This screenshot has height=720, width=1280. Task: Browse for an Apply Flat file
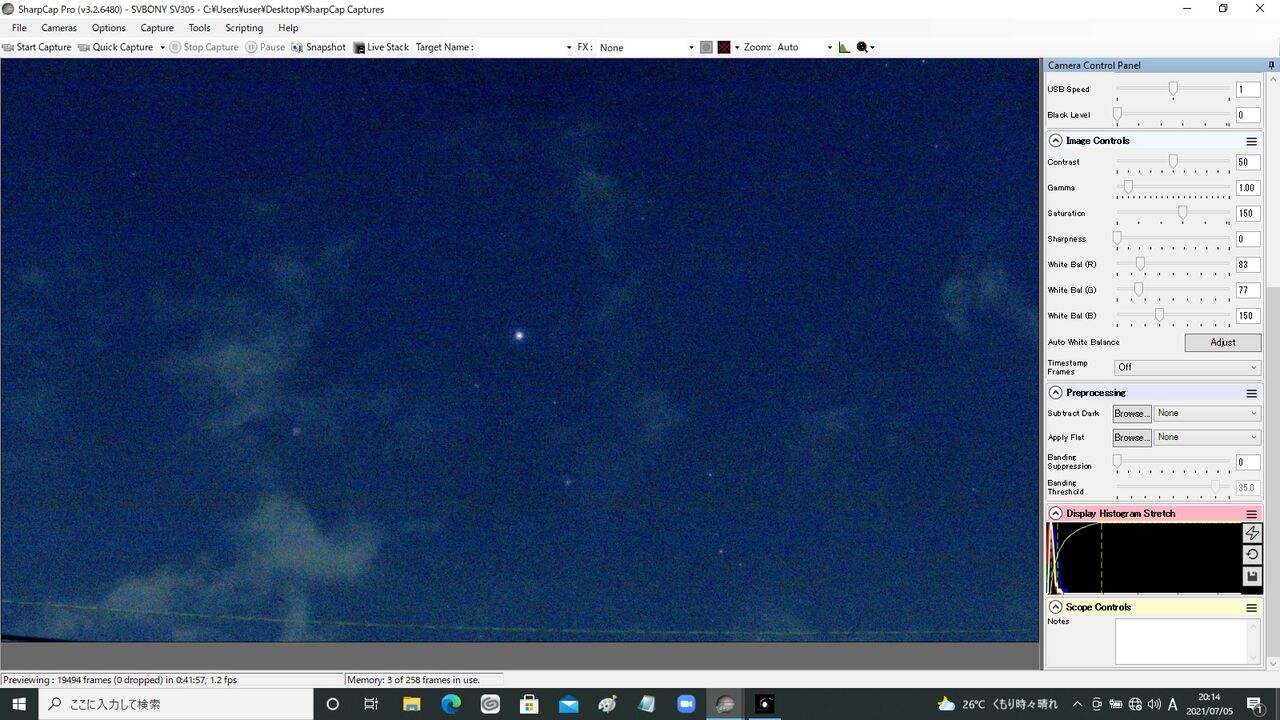[1132, 437]
